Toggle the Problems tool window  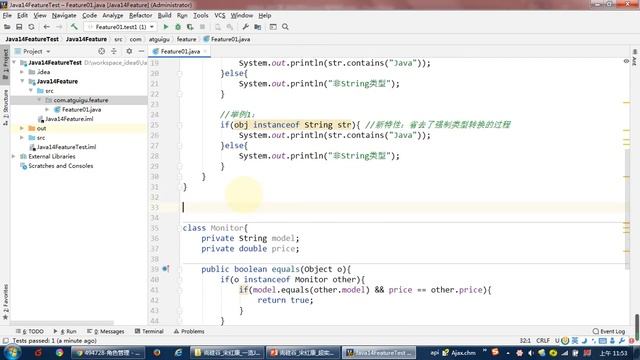(x=189, y=331)
